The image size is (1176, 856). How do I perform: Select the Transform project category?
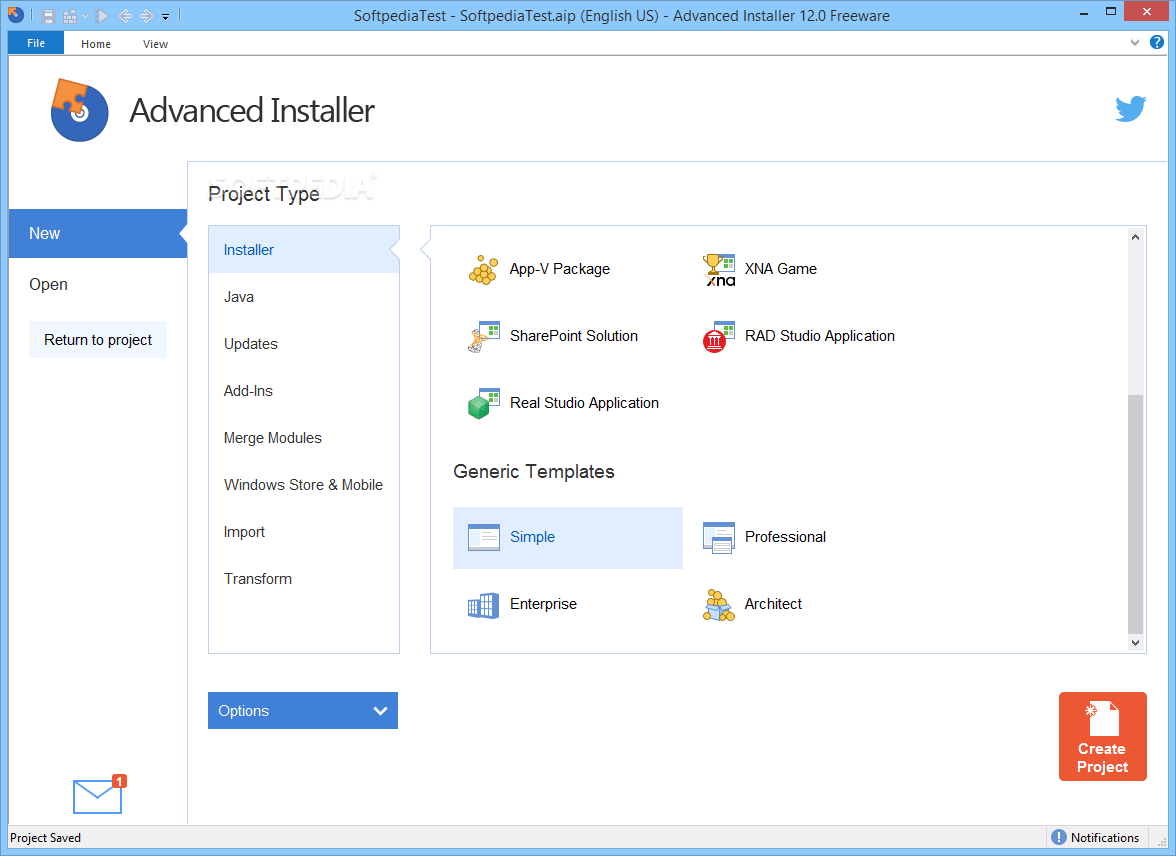coord(304,579)
